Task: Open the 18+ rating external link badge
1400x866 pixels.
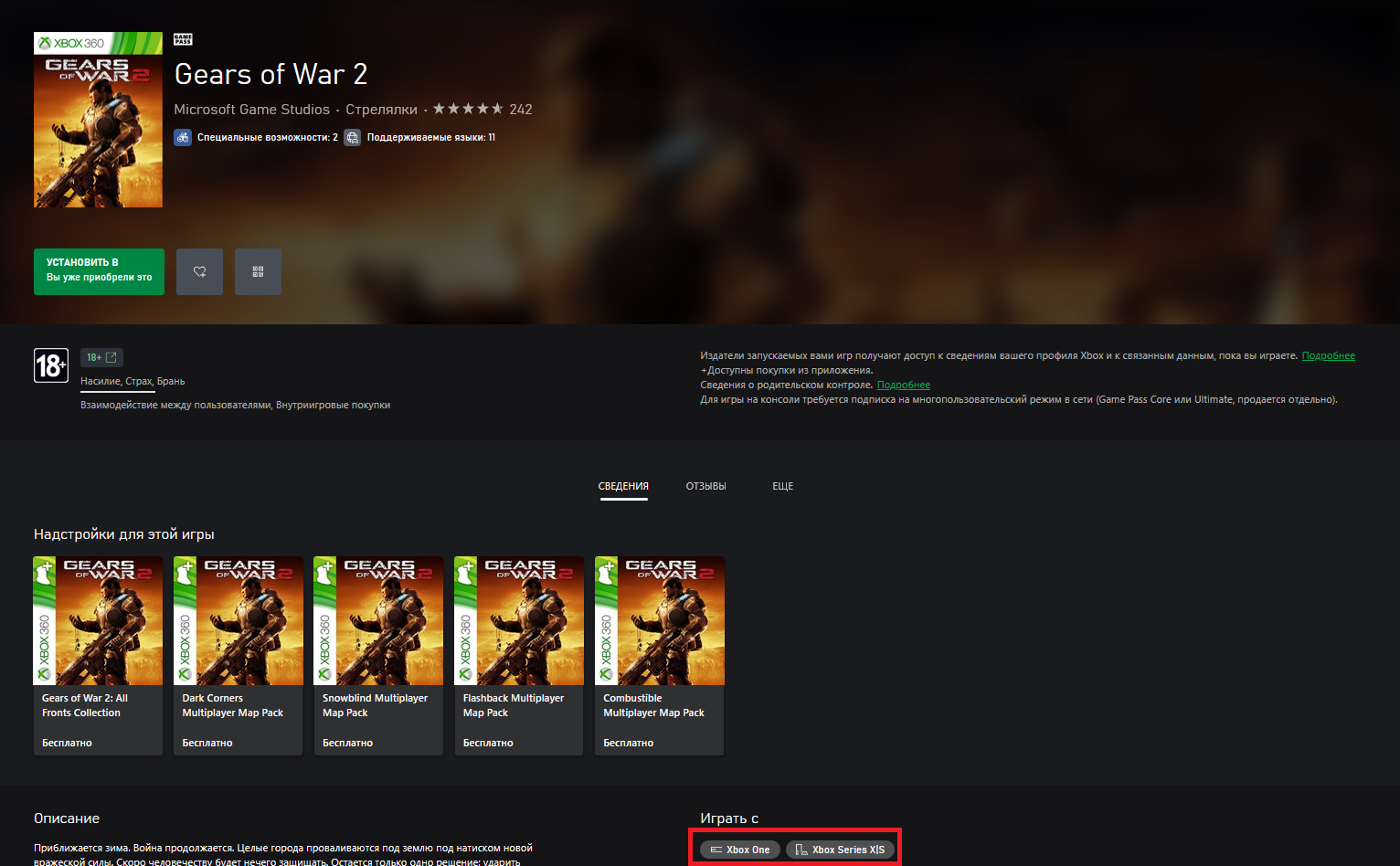Action: pos(101,357)
